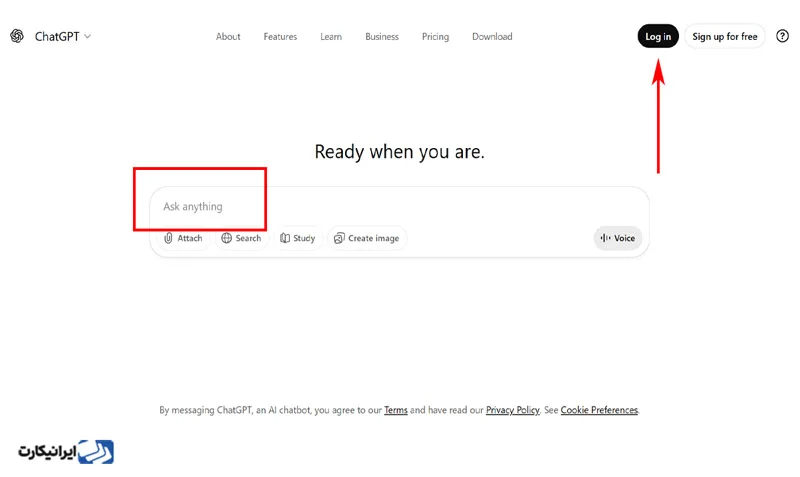Click the Sign up for free button
800x477 pixels.
725,37
